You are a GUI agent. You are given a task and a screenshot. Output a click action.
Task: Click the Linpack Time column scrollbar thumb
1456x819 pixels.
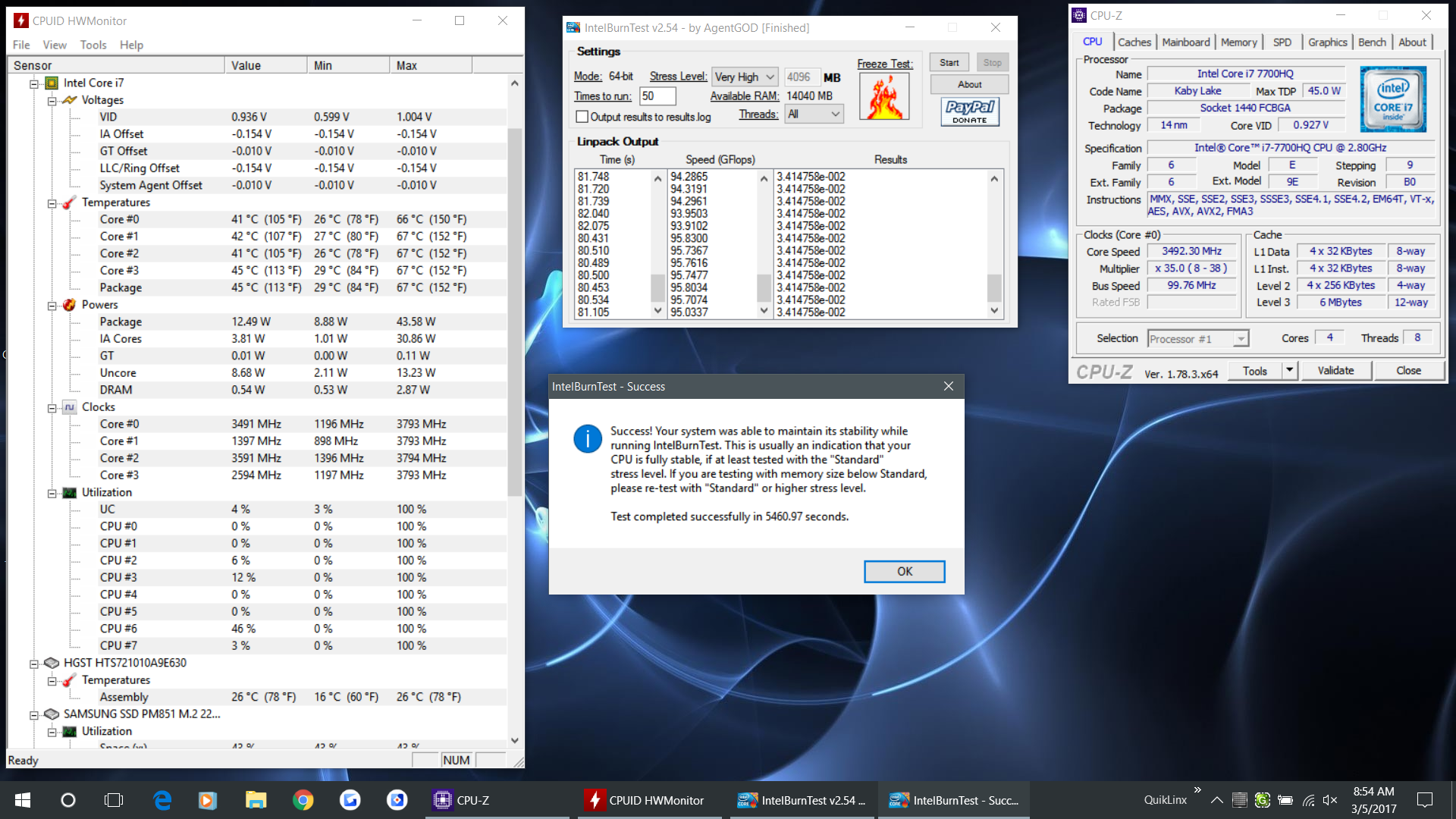click(657, 287)
